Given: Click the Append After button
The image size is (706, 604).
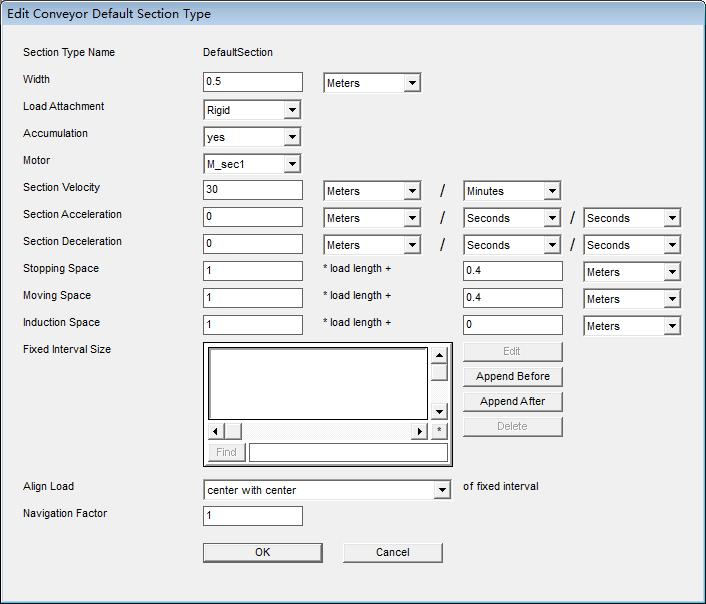Looking at the screenshot, I should pos(513,401).
